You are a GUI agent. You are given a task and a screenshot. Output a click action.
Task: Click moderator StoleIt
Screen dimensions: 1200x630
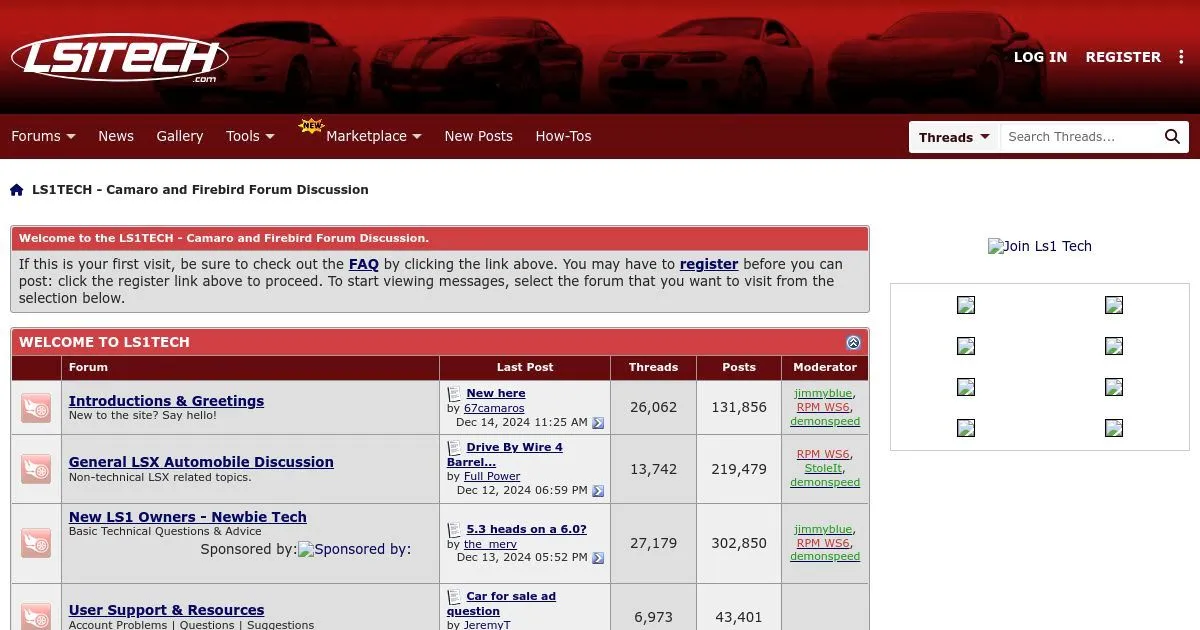pyautogui.click(x=824, y=468)
